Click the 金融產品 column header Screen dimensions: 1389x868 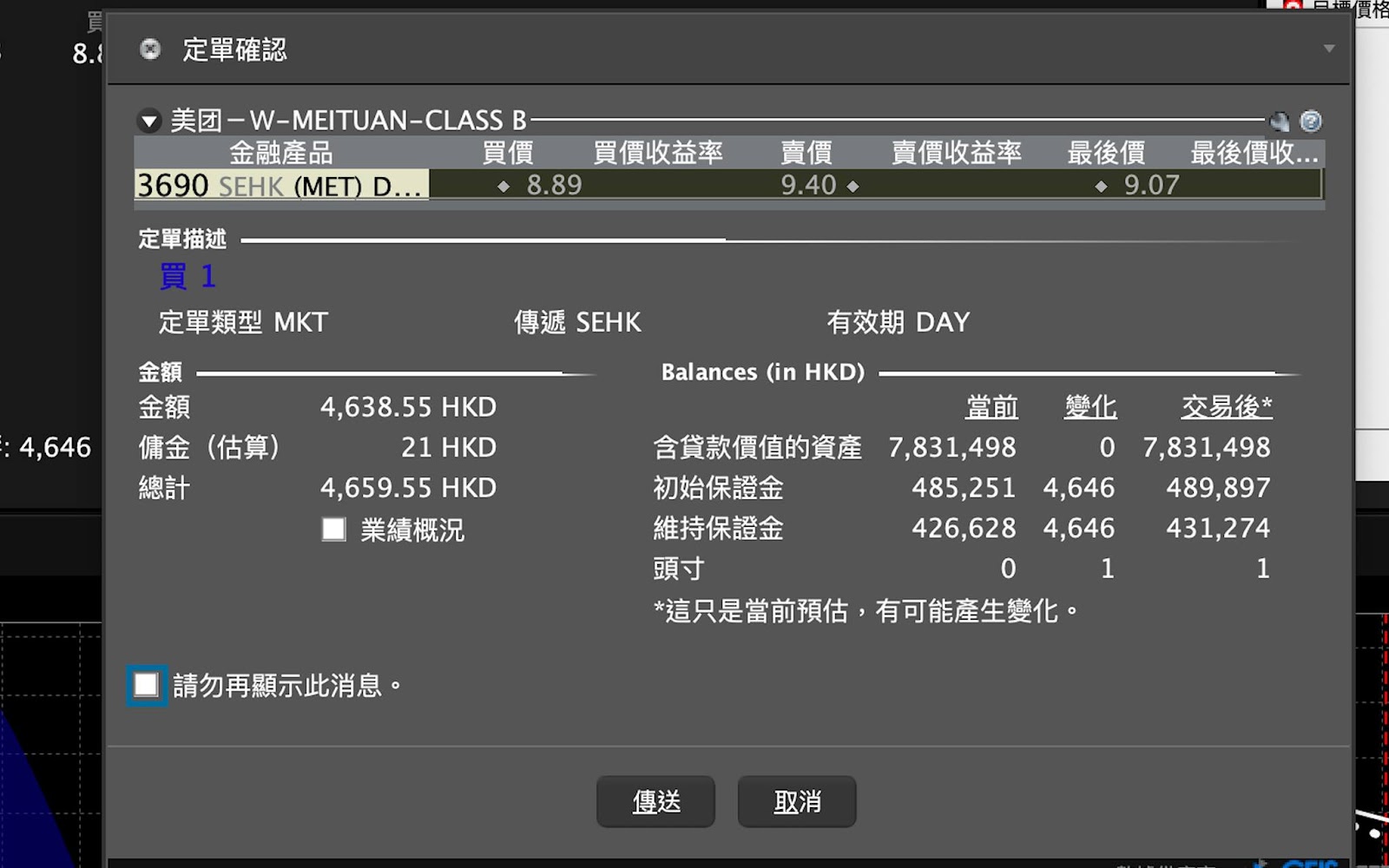pyautogui.click(x=280, y=153)
